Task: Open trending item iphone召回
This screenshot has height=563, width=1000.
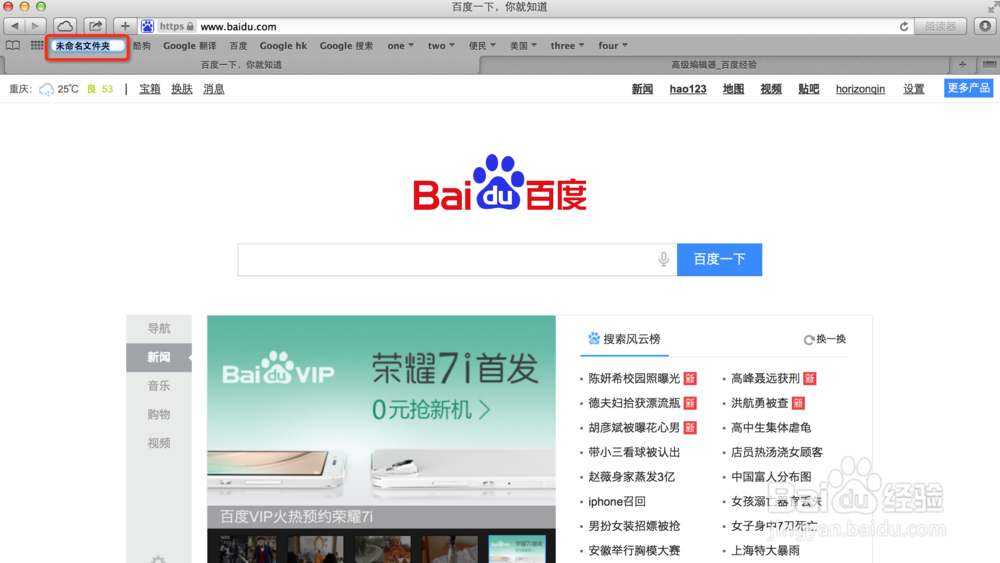Action: (x=617, y=502)
